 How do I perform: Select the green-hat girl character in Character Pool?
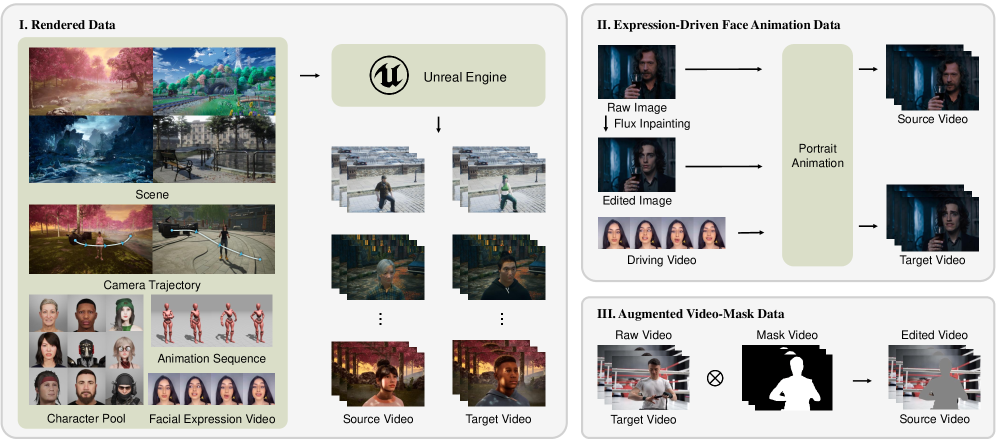[x=123, y=314]
